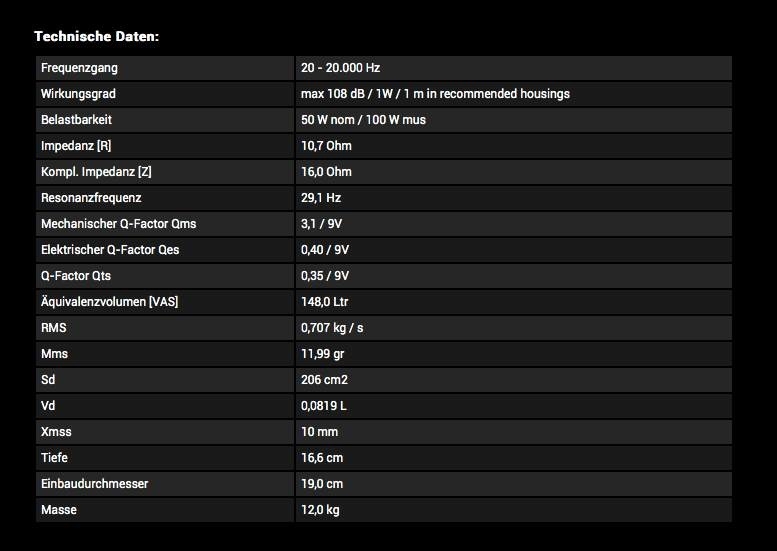
Task: Select the '50 W nom / 100 W mus' value
Action: click(363, 120)
